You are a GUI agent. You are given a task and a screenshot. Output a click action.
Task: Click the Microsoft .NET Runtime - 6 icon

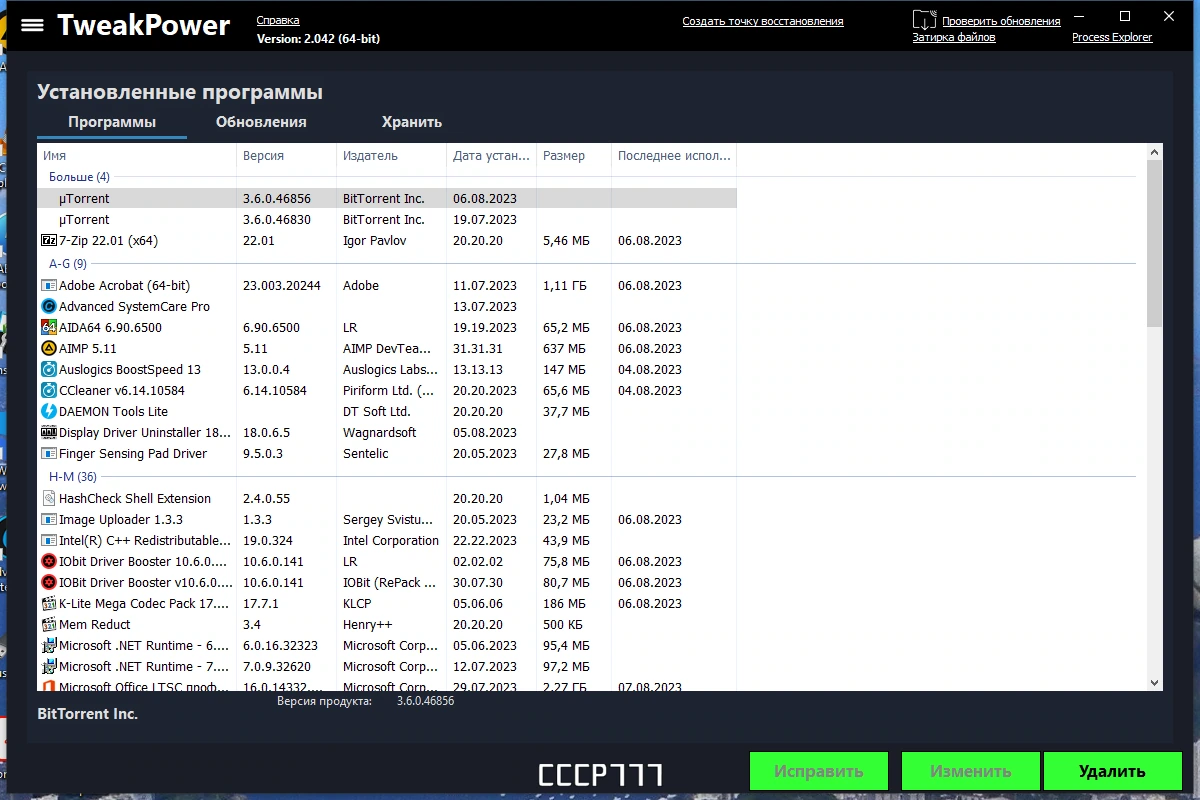click(49, 646)
